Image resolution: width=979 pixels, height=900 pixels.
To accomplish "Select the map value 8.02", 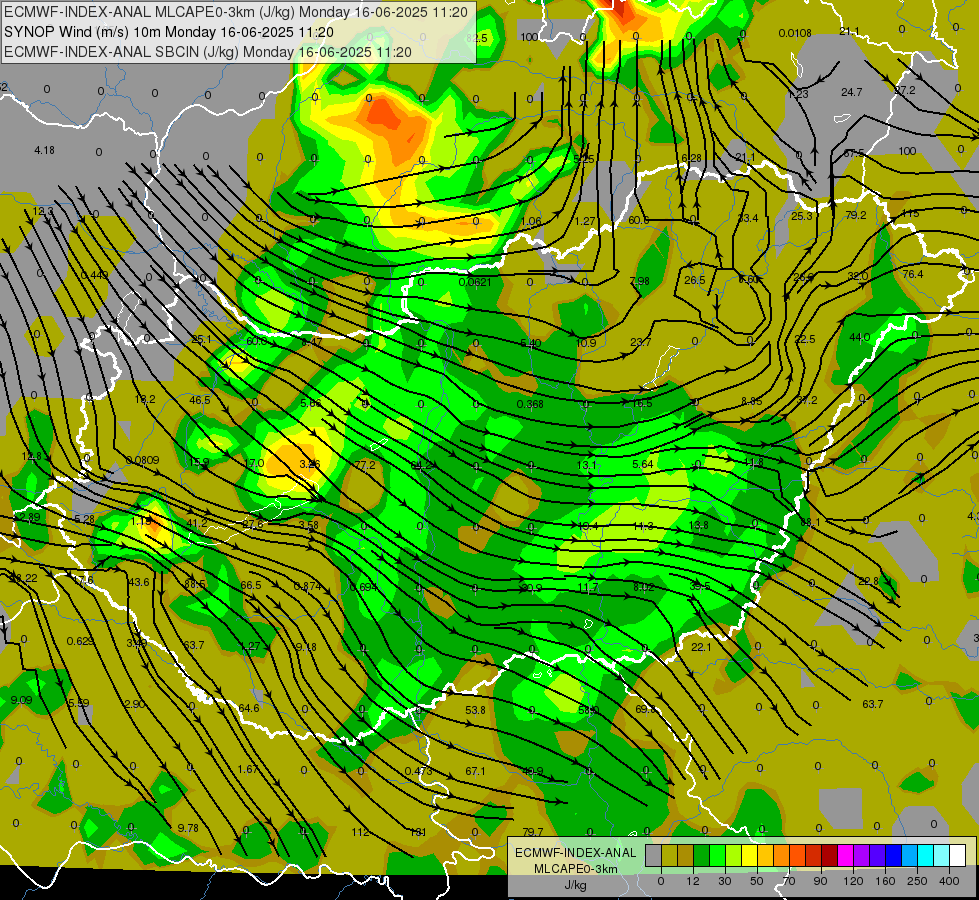I will tap(644, 587).
